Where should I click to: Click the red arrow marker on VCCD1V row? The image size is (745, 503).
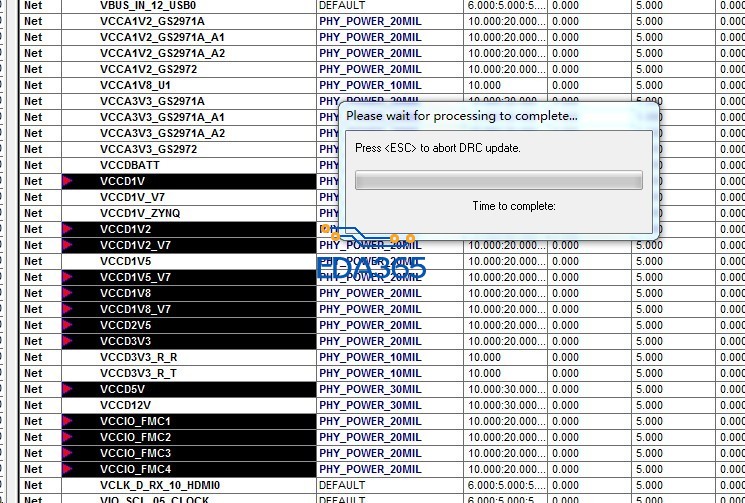(x=67, y=181)
